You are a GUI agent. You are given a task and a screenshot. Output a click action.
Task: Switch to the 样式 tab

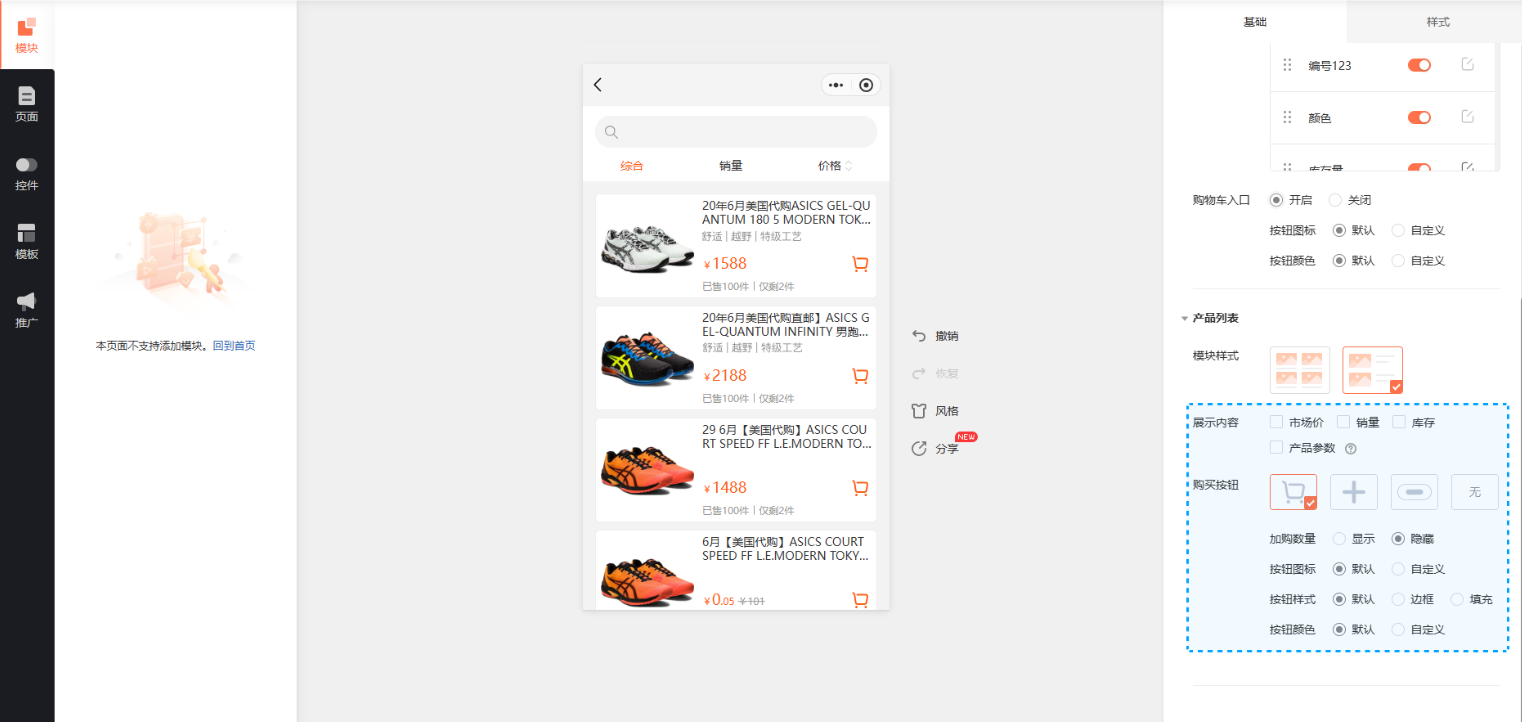pyautogui.click(x=1438, y=22)
